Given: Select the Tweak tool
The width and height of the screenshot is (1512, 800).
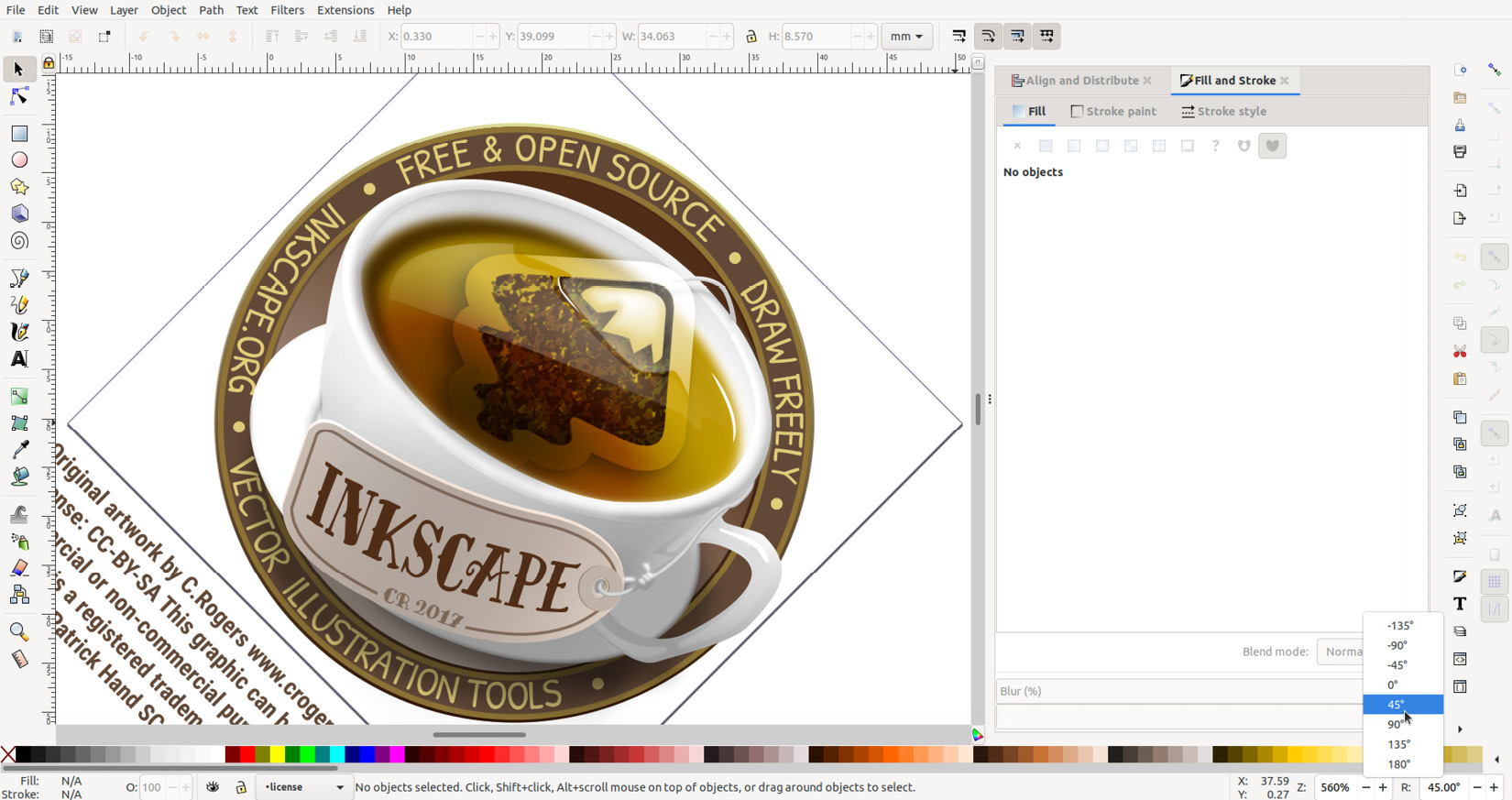Looking at the screenshot, I should click(18, 514).
